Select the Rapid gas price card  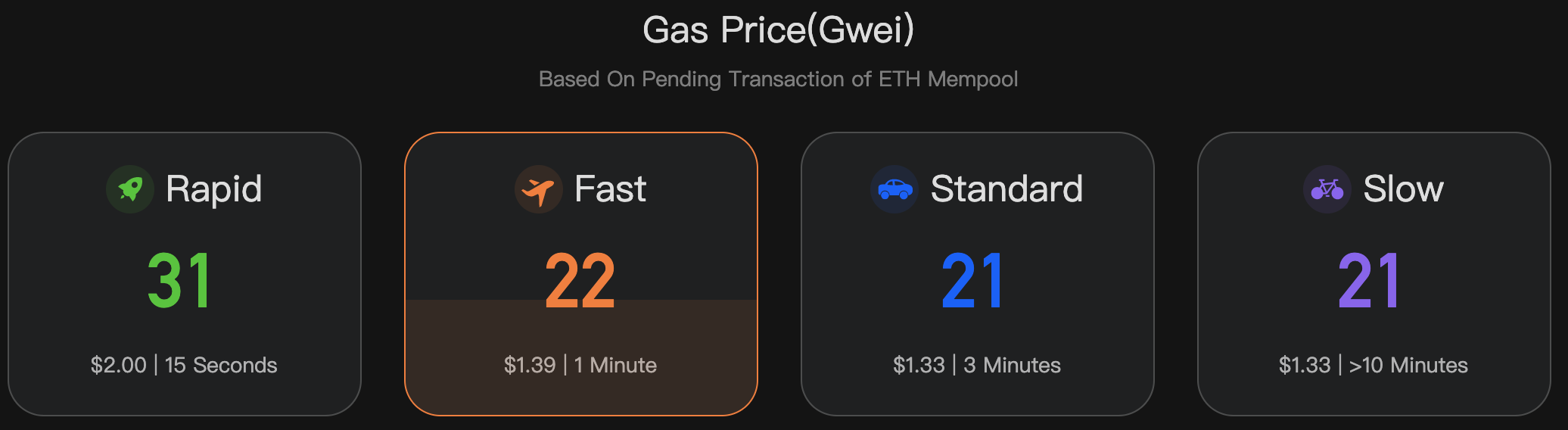[x=185, y=274]
